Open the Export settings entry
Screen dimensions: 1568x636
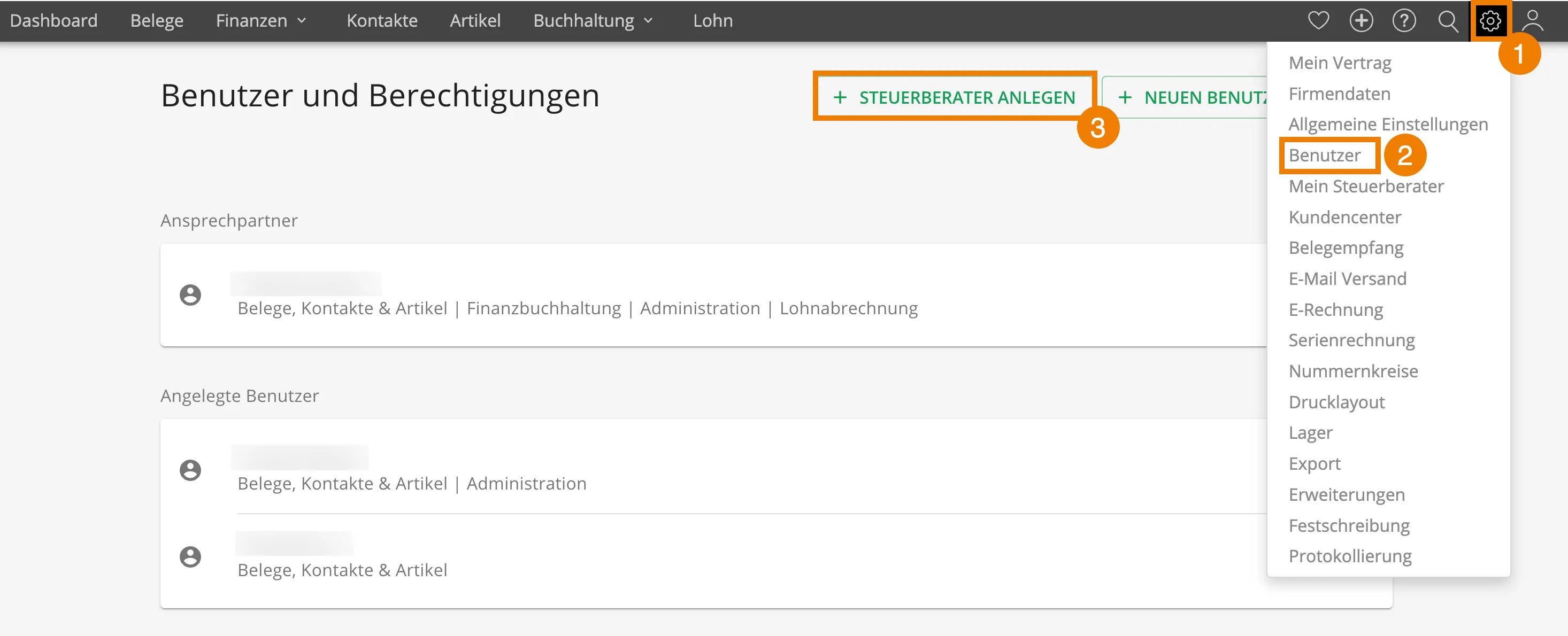1315,463
